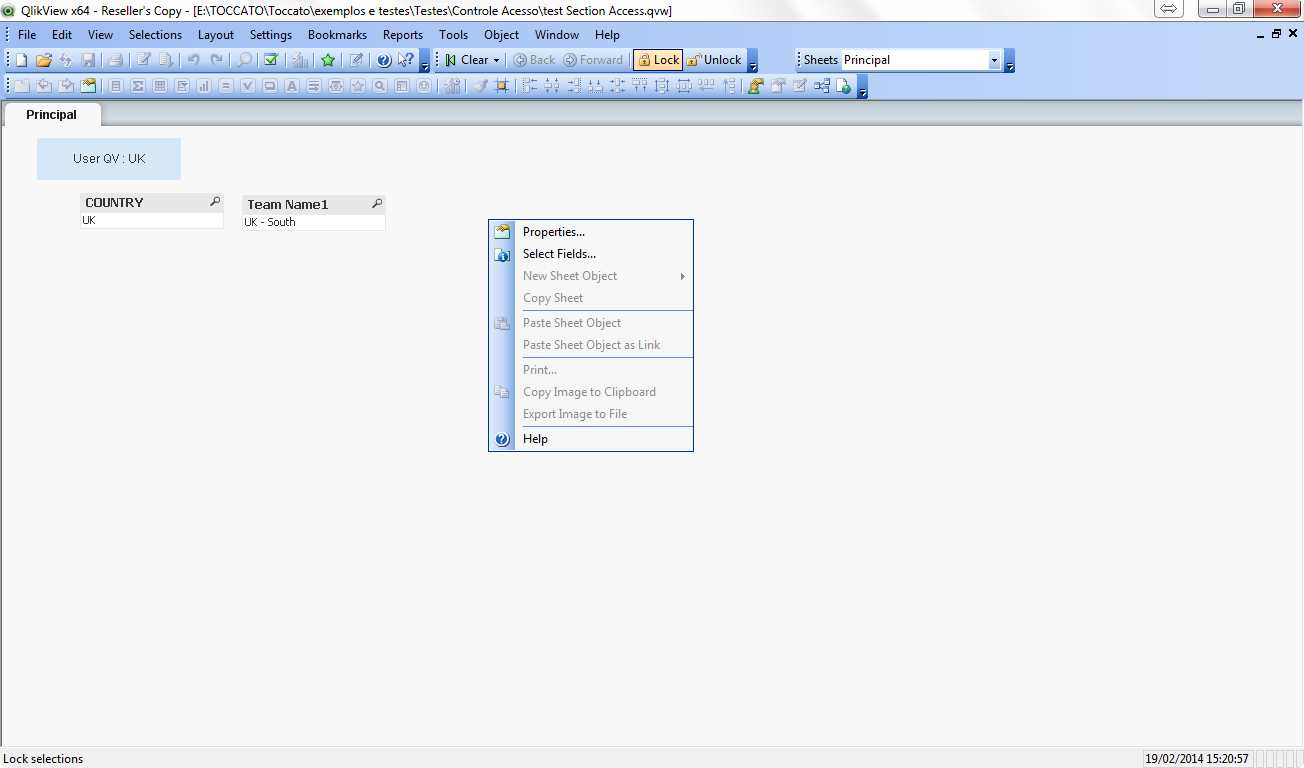Click the User QV : UK text object

pyautogui.click(x=109, y=159)
